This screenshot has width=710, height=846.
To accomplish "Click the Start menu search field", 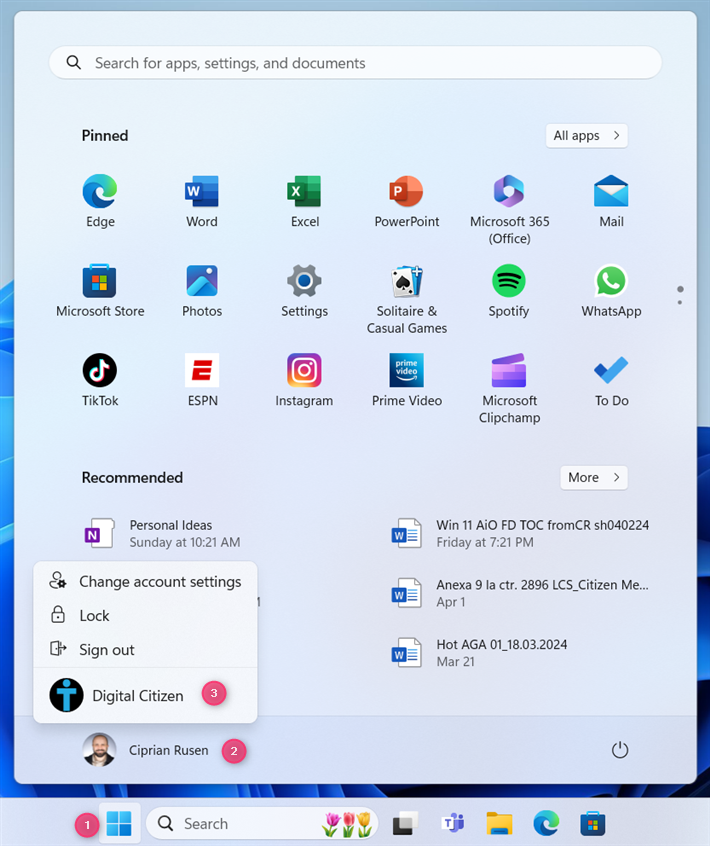I will point(356,63).
